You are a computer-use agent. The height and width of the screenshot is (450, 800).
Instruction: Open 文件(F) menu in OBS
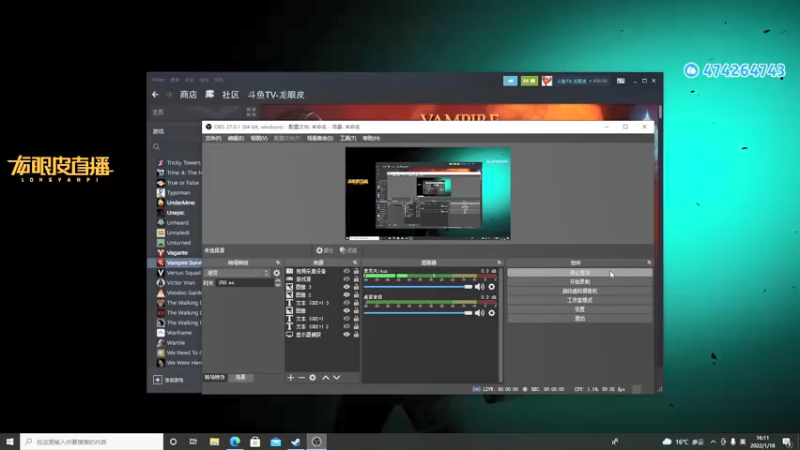coord(213,138)
